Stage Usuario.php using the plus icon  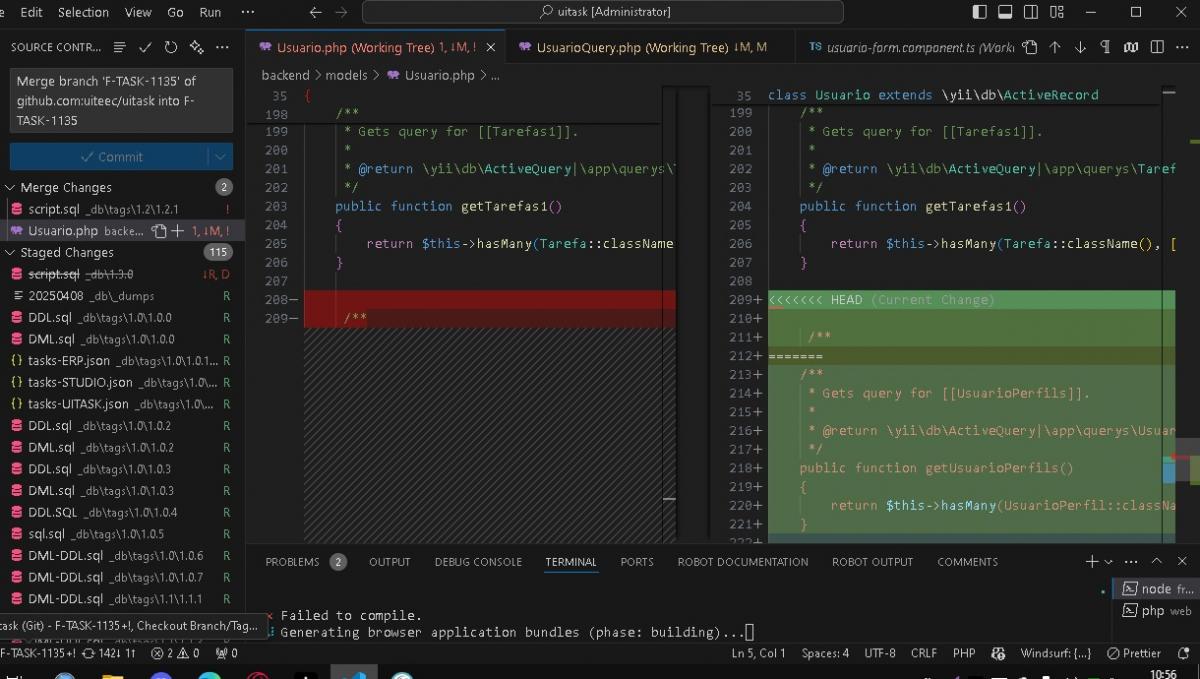(178, 231)
